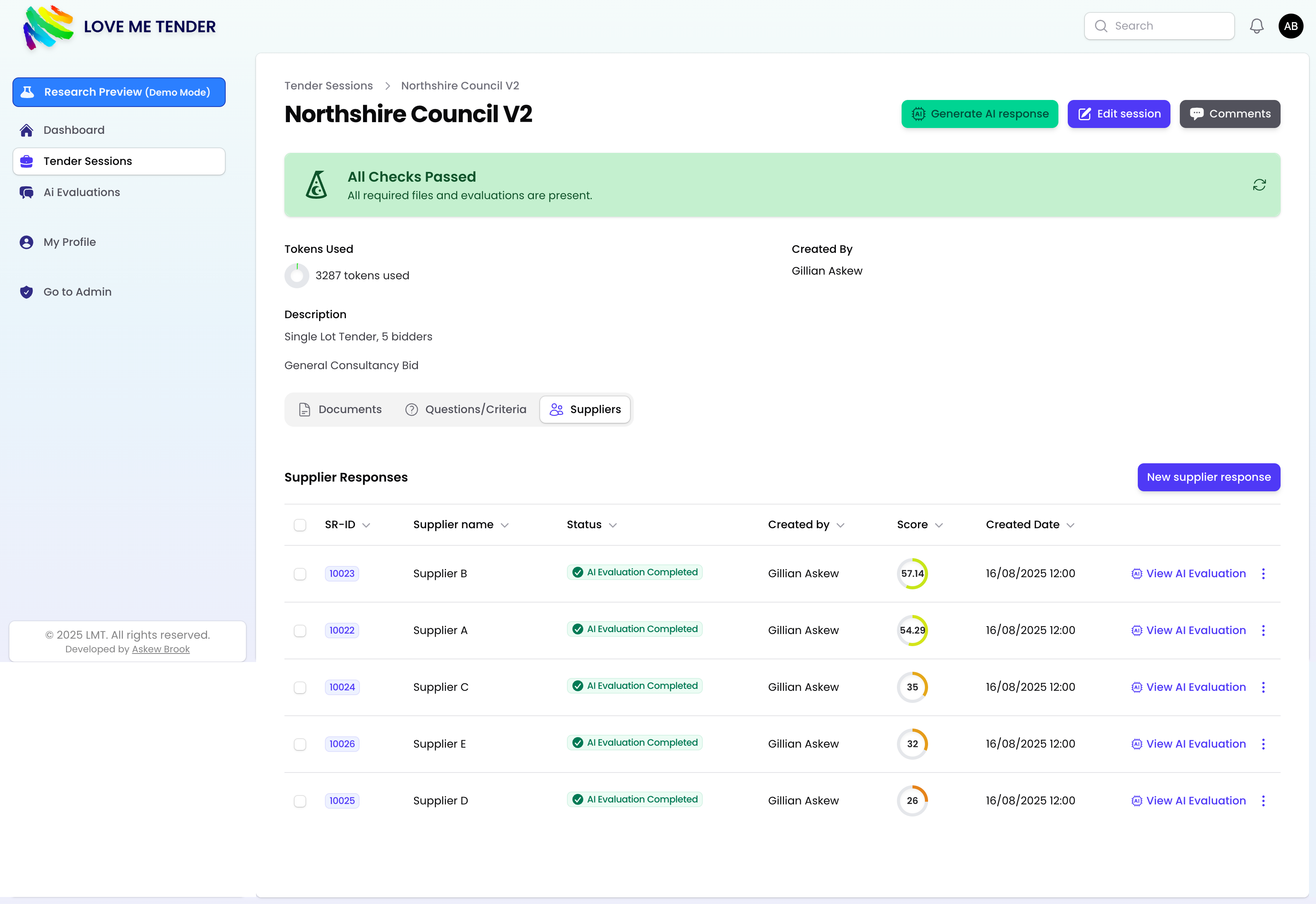Check the box for Supplier A row
1316x904 pixels.
pos(300,631)
